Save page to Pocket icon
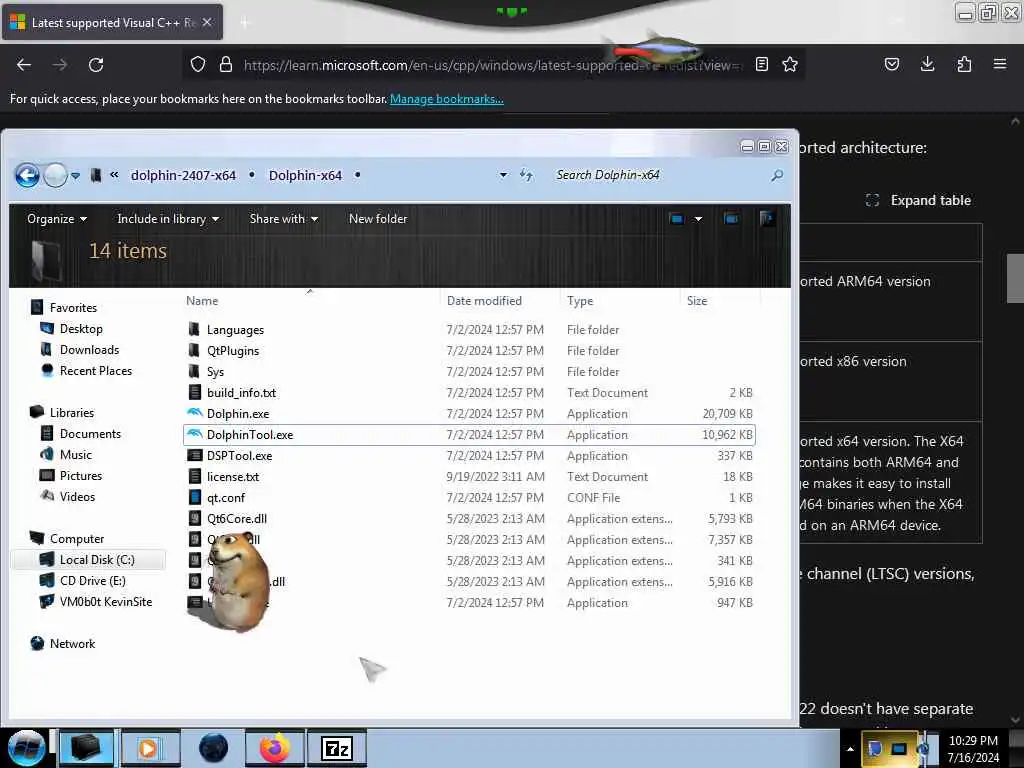The width and height of the screenshot is (1024, 768). coord(891,64)
